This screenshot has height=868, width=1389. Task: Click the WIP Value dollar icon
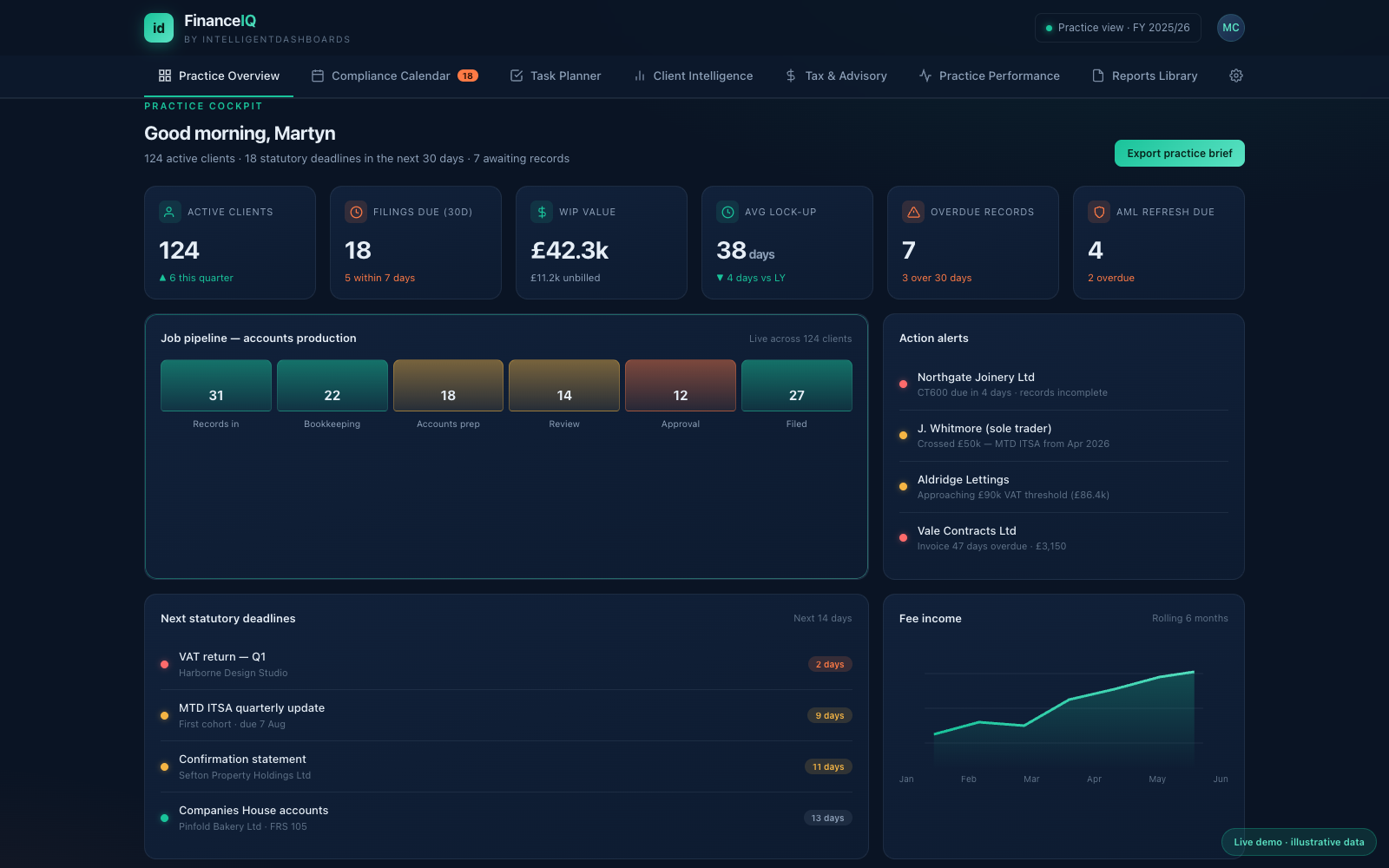click(541, 212)
